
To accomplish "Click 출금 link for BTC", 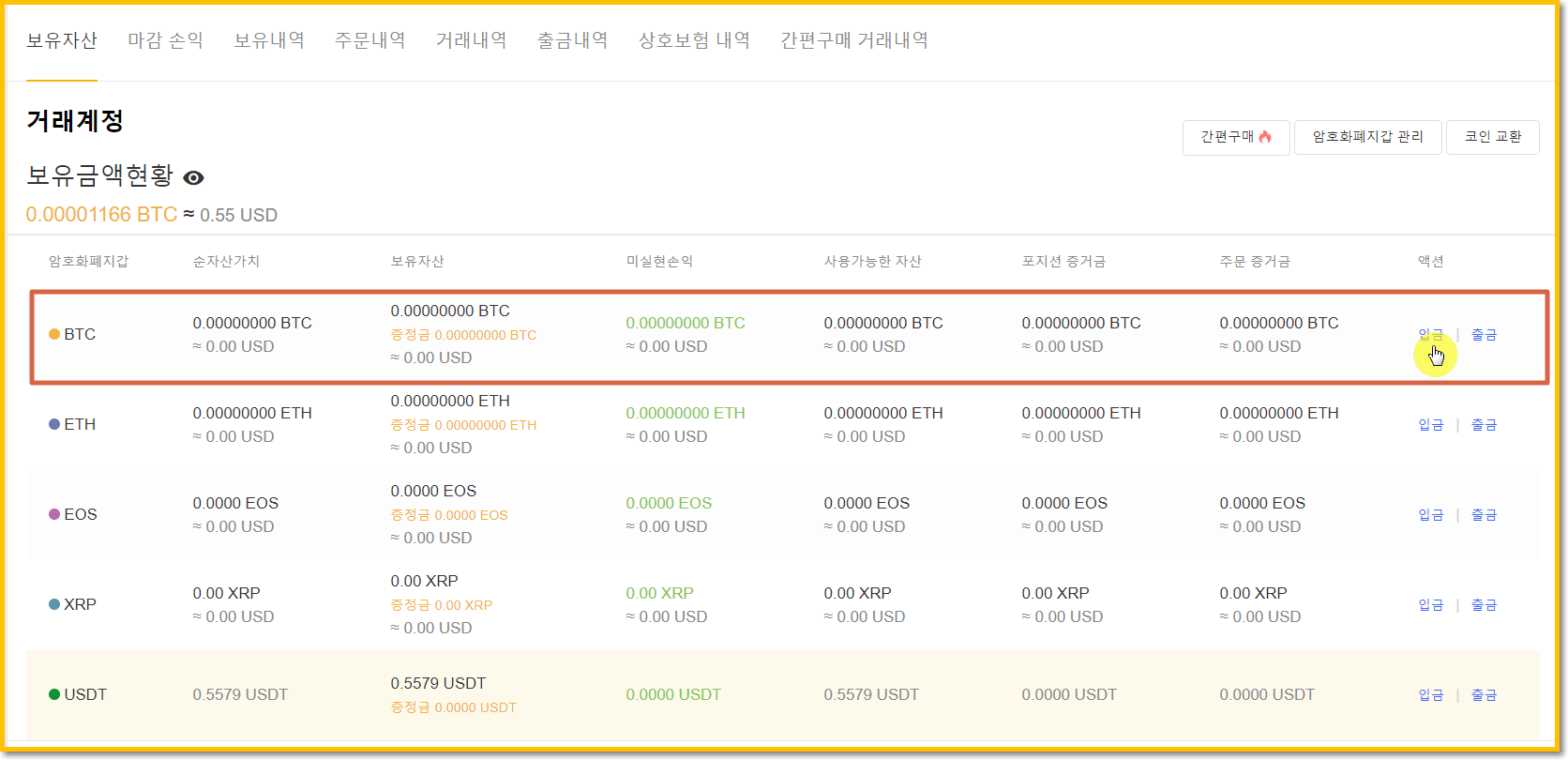I will click(x=1484, y=335).
